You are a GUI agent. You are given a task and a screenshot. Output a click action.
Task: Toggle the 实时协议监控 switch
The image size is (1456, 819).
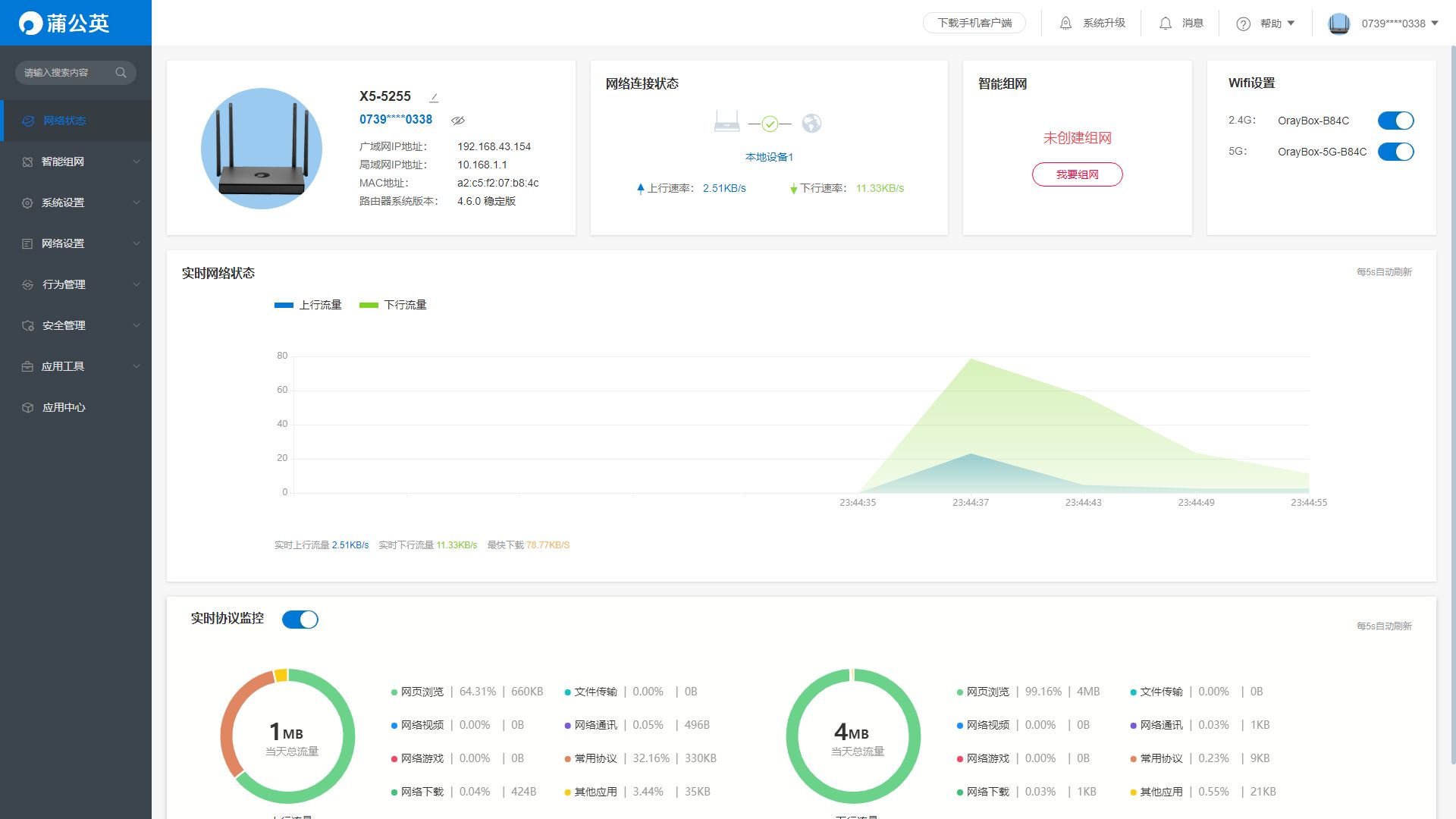[300, 620]
